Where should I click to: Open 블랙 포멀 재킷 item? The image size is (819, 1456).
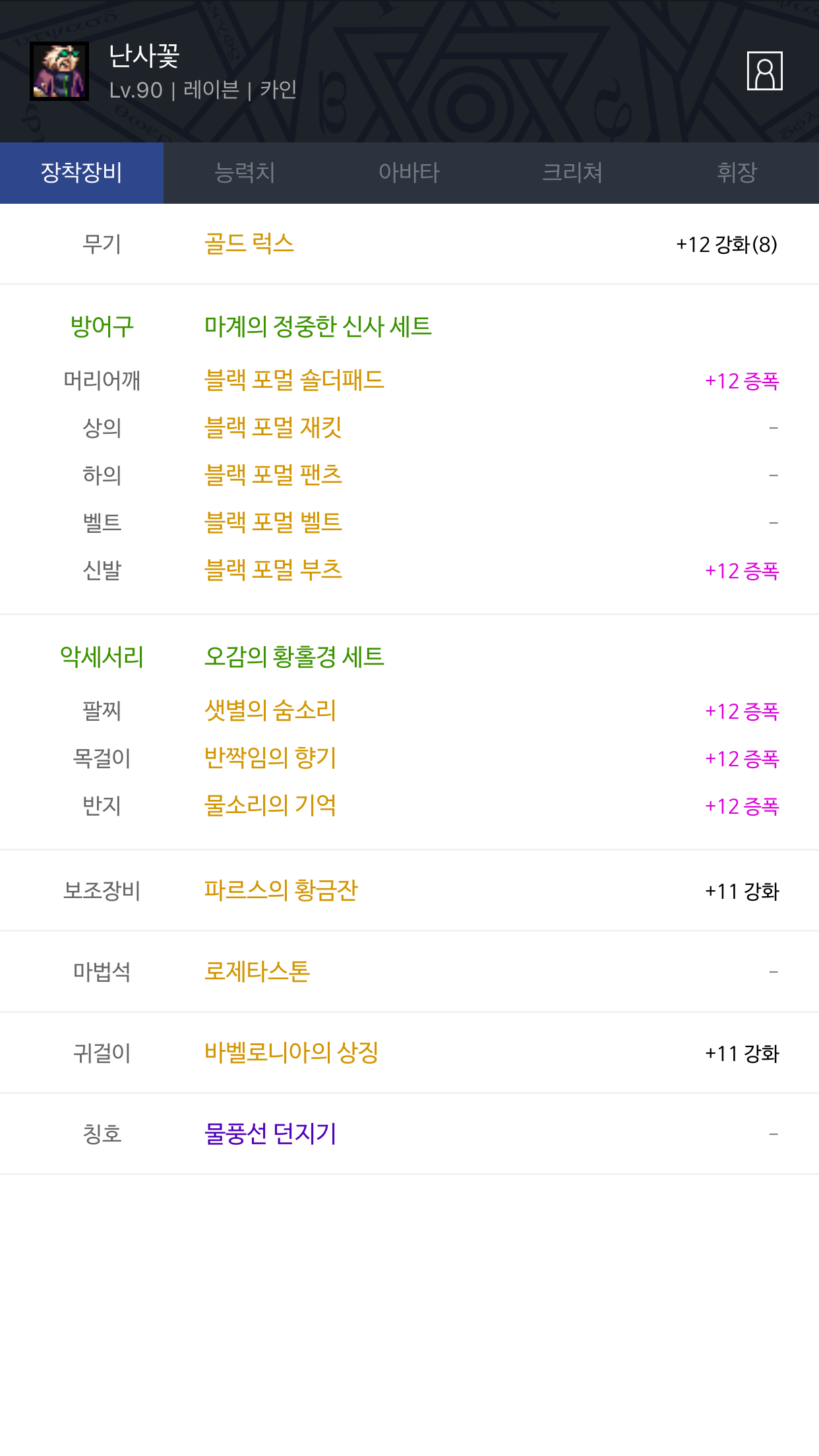tap(273, 428)
